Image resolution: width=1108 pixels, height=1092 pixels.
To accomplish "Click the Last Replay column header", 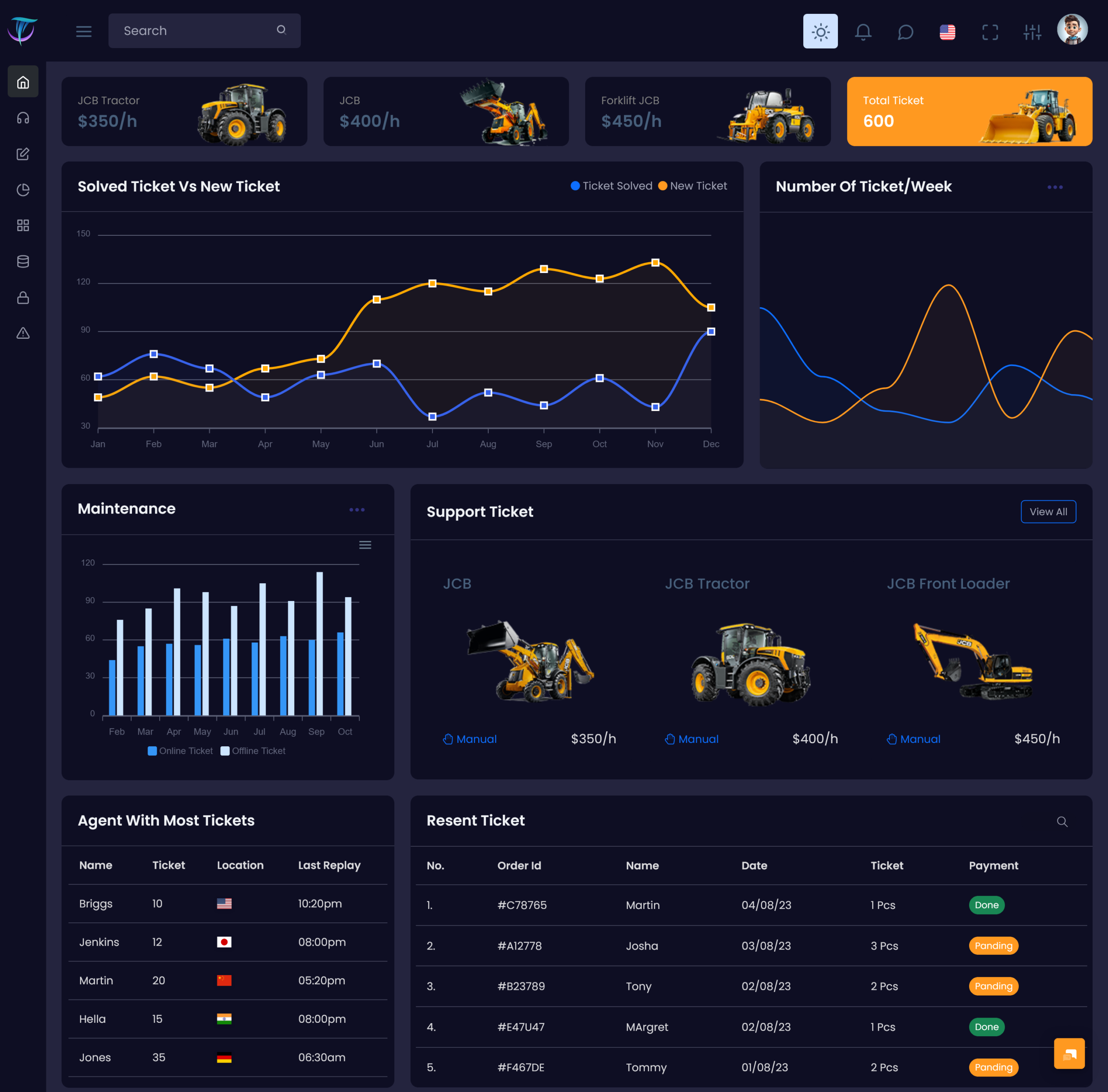I will 329,866.
